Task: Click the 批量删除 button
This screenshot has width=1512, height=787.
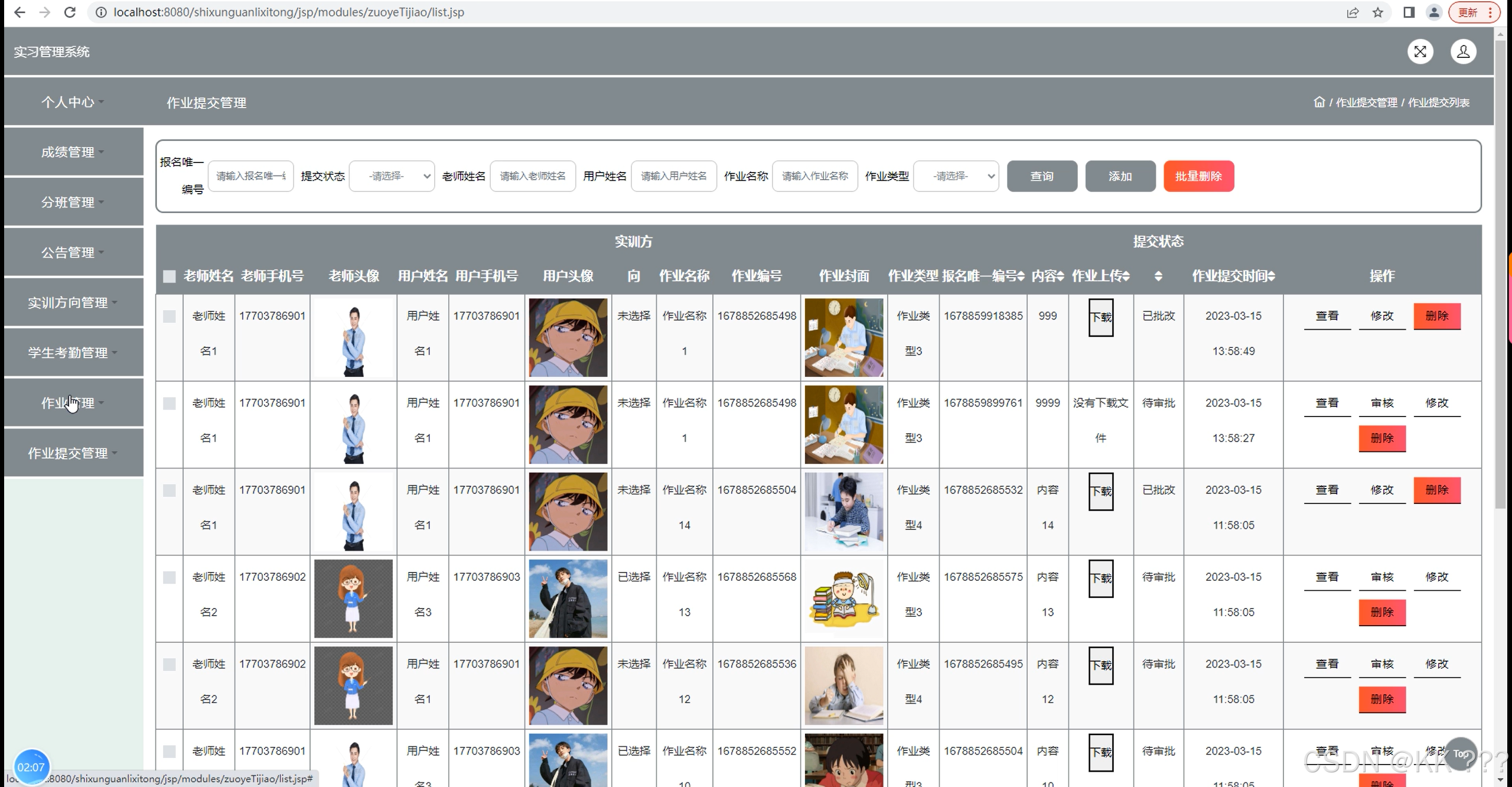Action: pyautogui.click(x=1198, y=175)
